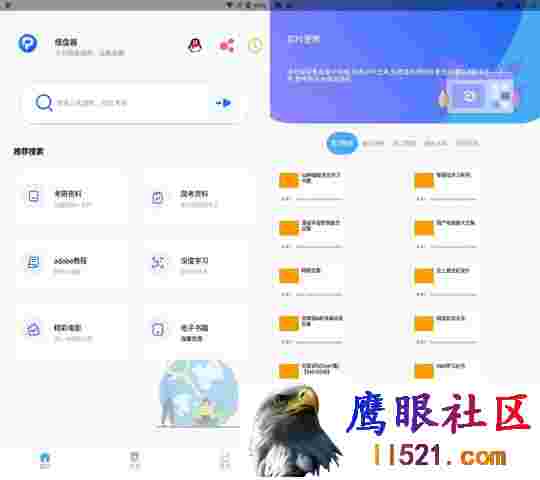Switch to the home tab in bottom bar
Image resolution: width=540 pixels, height=480 pixels.
[x=45, y=460]
